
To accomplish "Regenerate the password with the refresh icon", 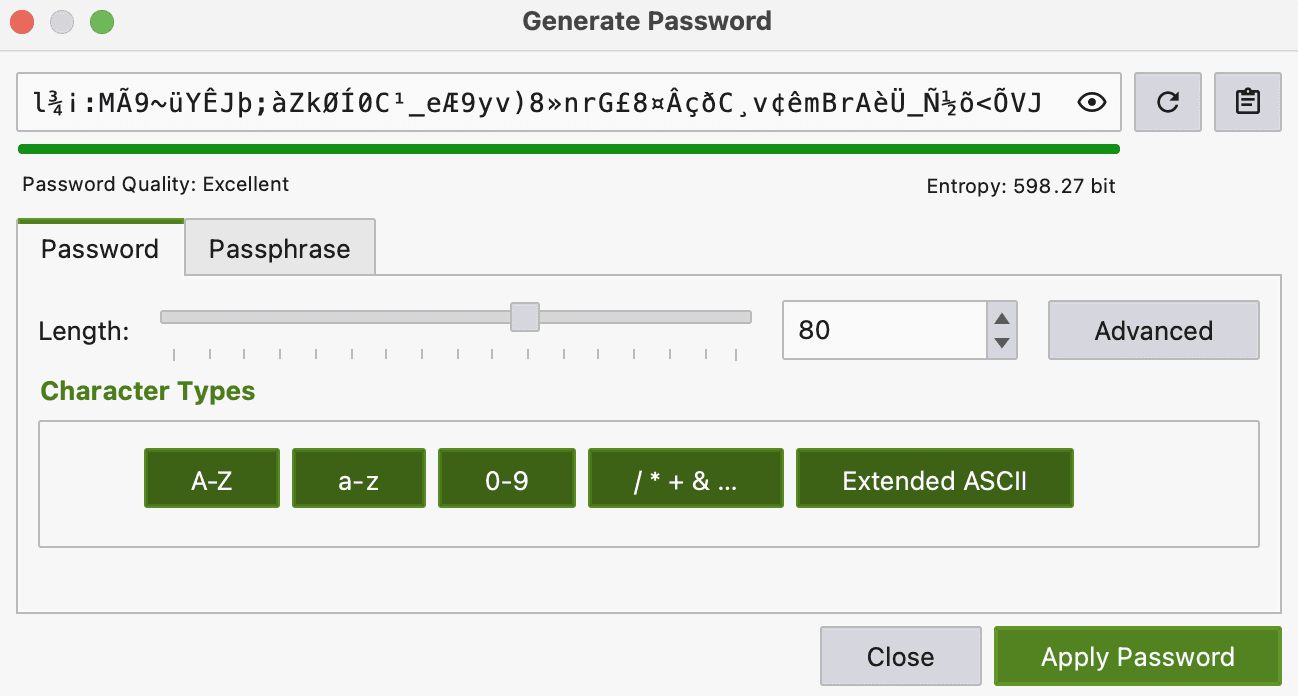I will point(1167,101).
